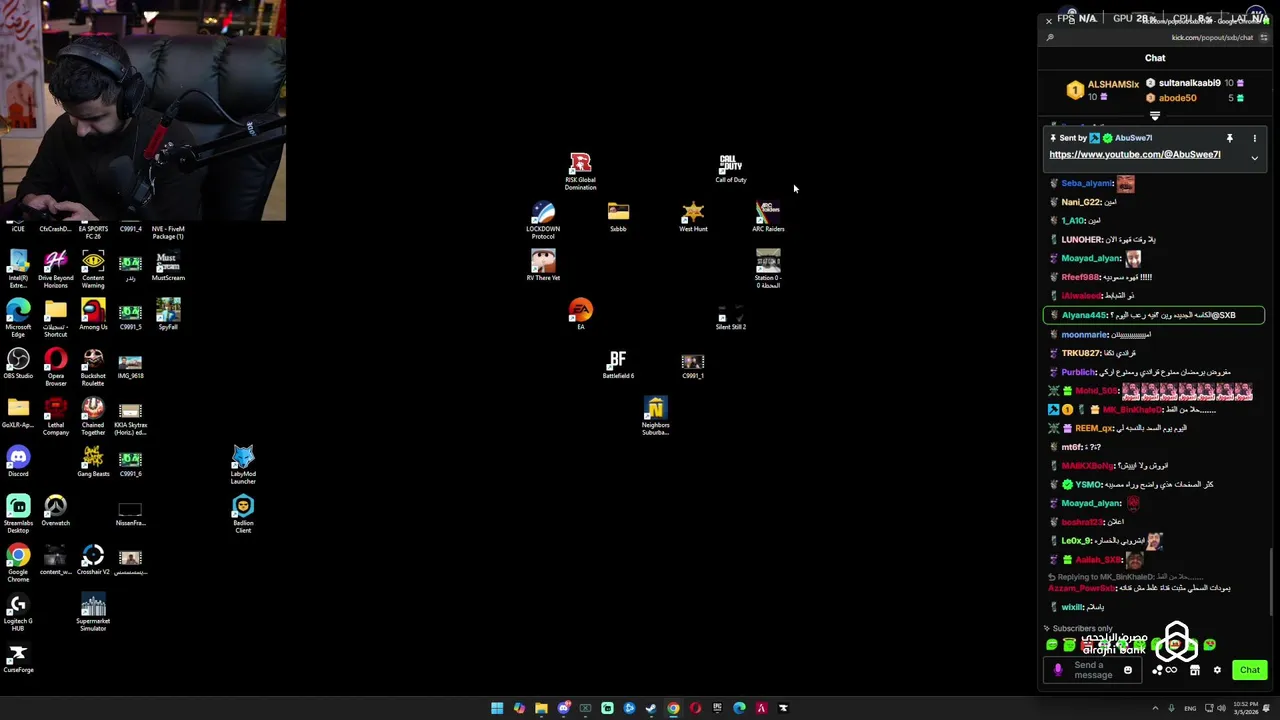Open the Chained Together desktop icon
This screenshot has height=720, width=1280.
click(x=93, y=416)
